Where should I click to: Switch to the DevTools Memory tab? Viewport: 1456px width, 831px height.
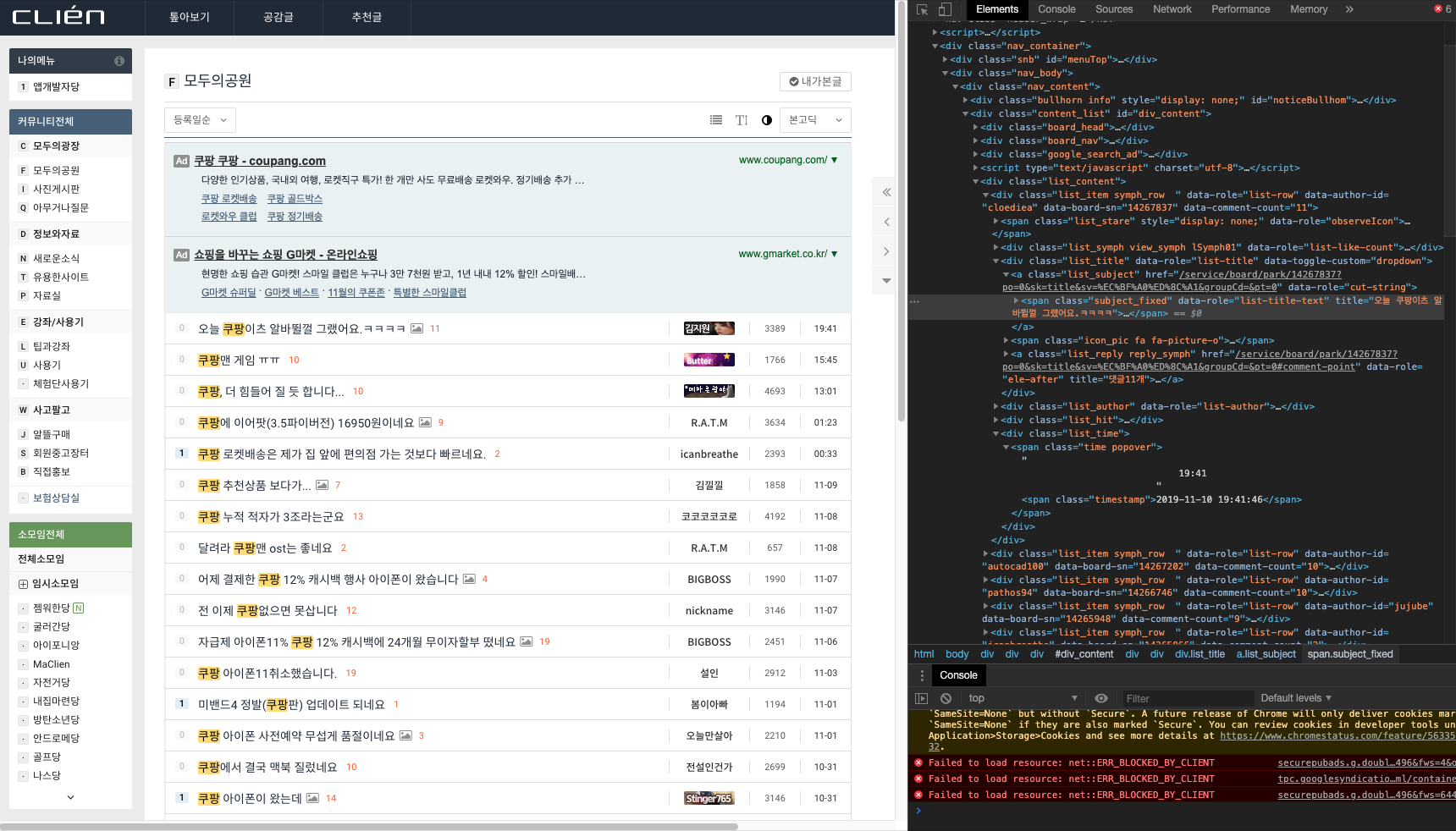pyautogui.click(x=1309, y=9)
